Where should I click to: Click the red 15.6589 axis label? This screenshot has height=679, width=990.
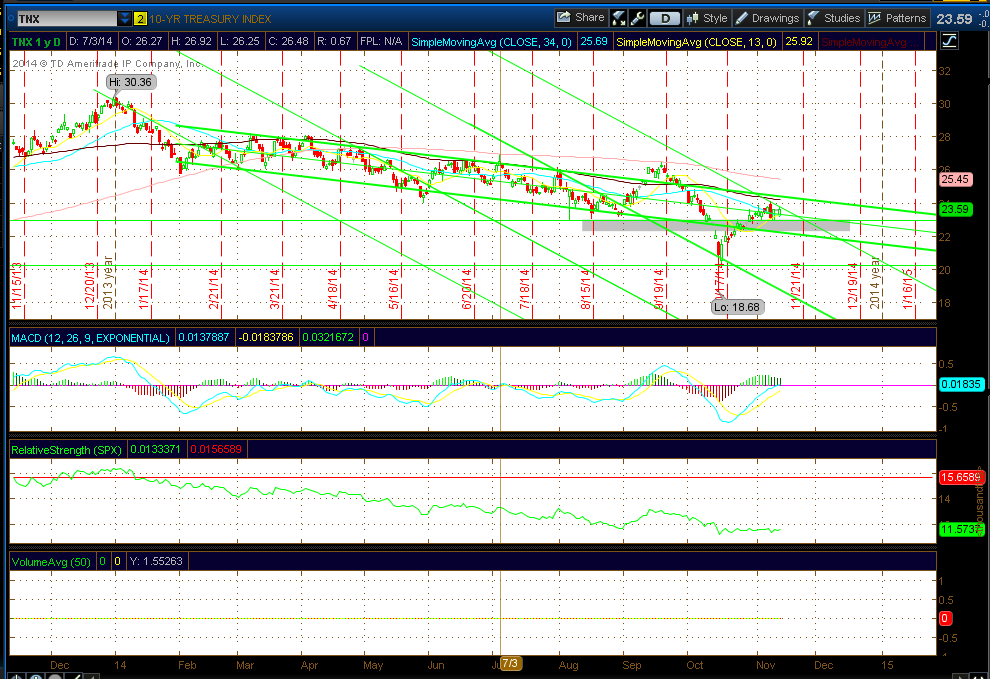[x=961, y=477]
